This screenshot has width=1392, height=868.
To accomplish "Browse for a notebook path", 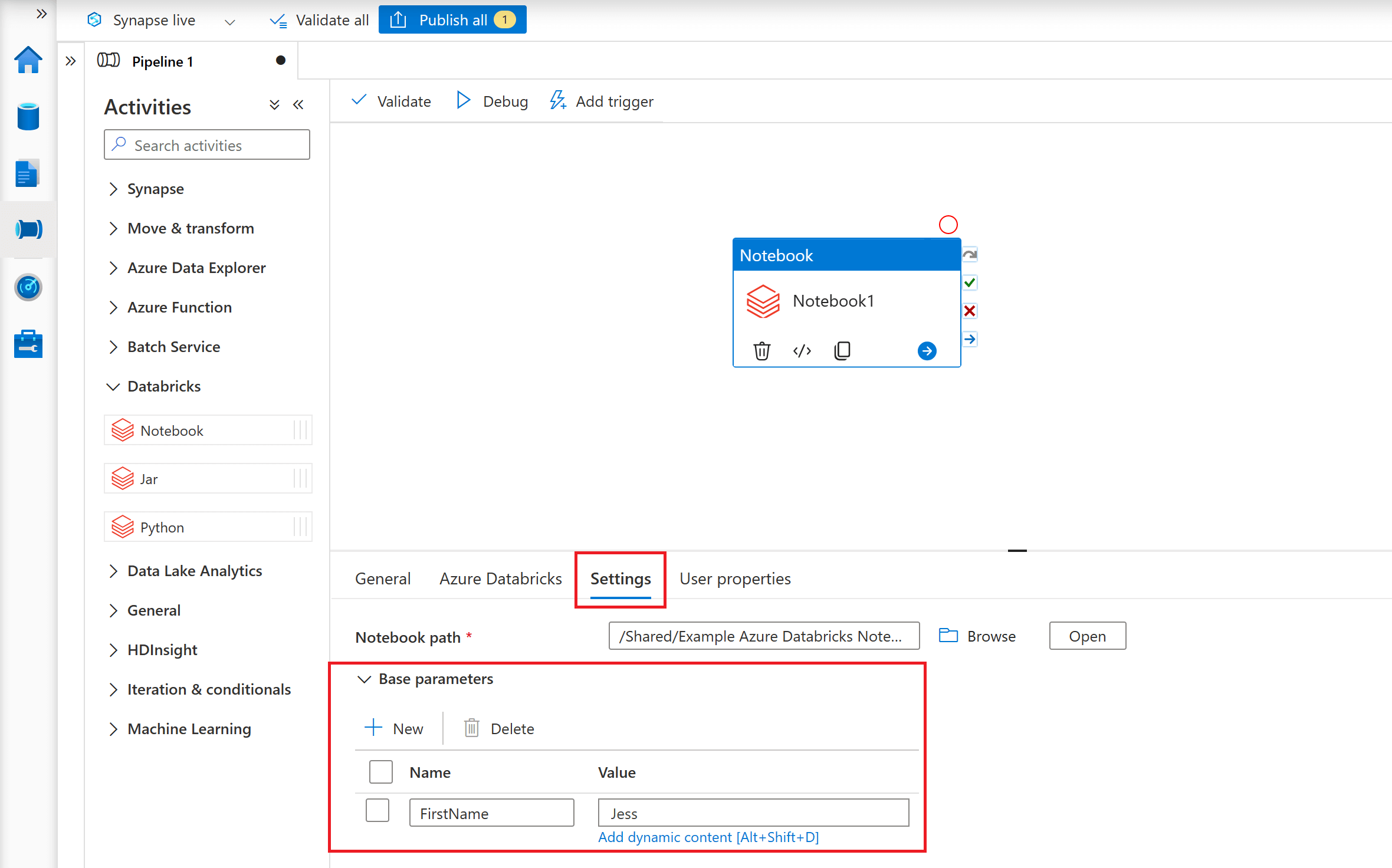I will pos(977,636).
